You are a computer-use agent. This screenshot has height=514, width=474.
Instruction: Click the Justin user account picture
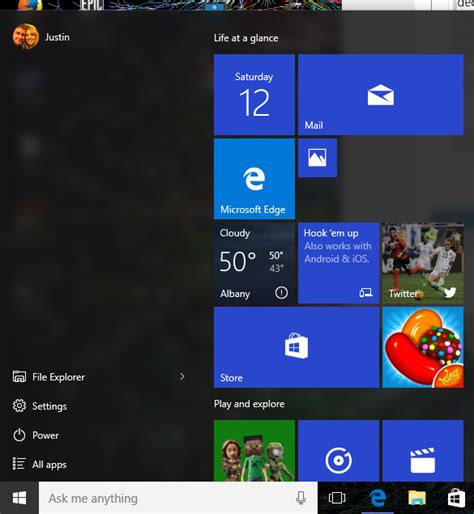pos(26,37)
